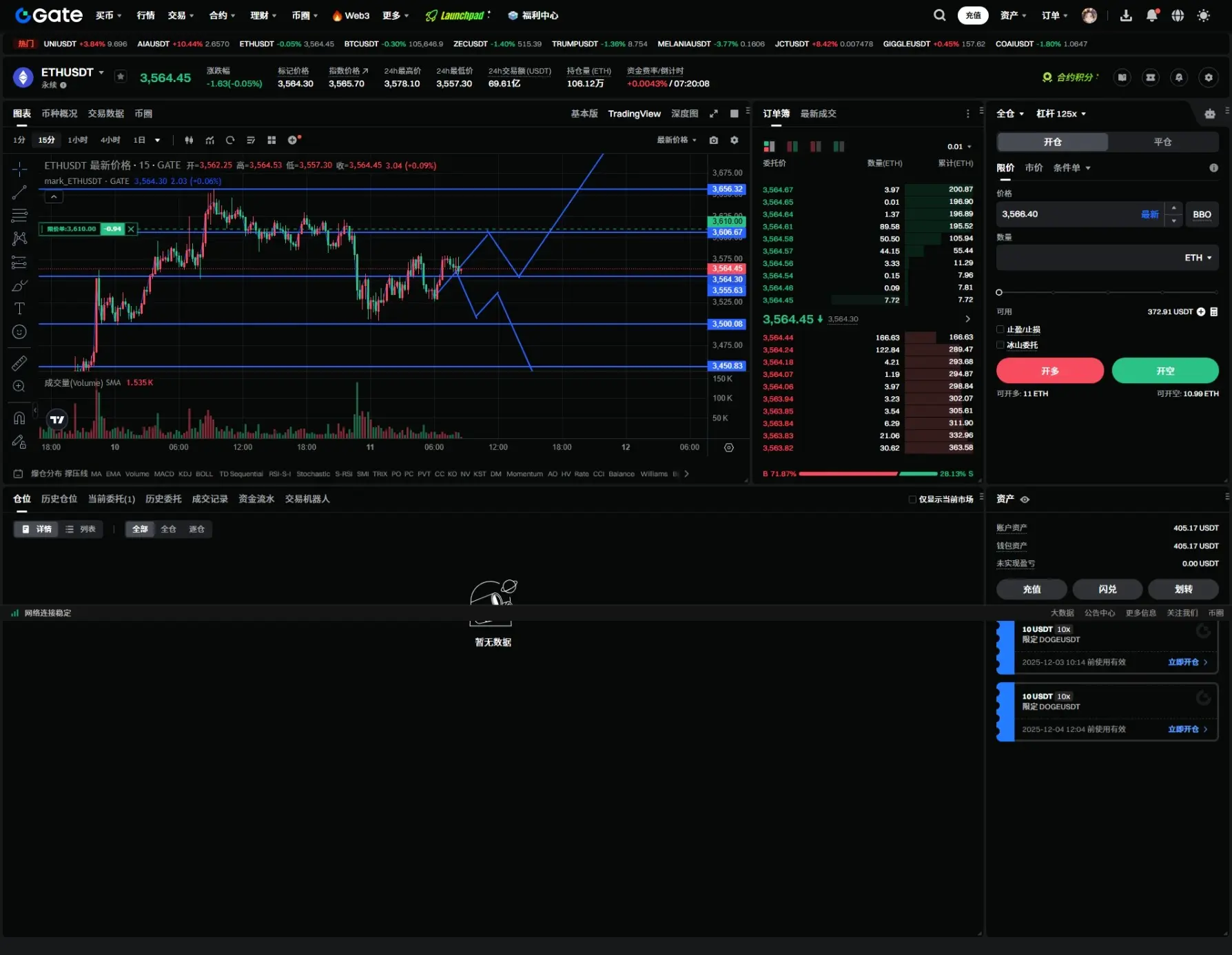Change the ETH quantity unit dropdown
The height and width of the screenshot is (955, 1232).
coord(1198,258)
